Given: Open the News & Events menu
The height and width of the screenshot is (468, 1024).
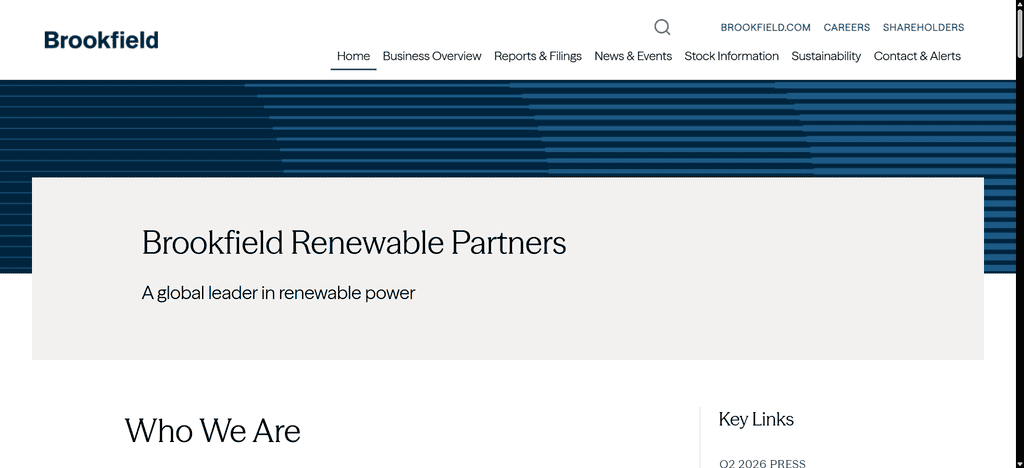Looking at the screenshot, I should point(633,56).
